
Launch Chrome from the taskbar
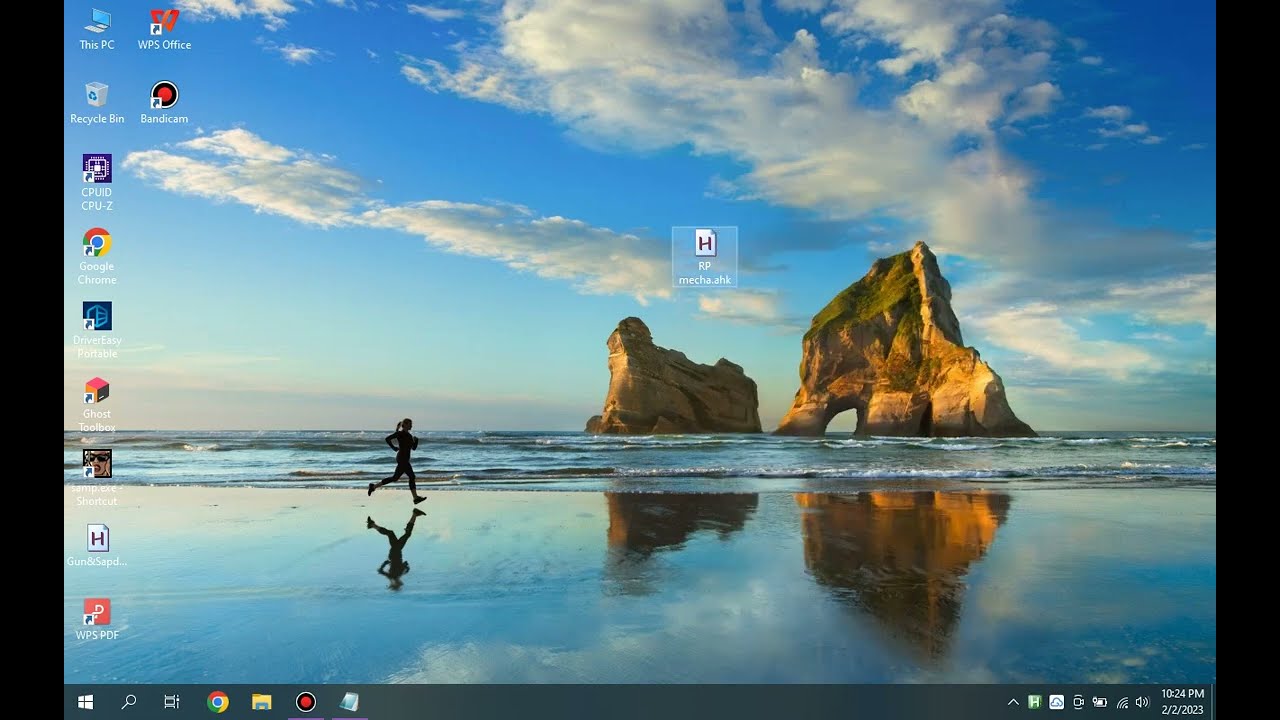point(217,702)
